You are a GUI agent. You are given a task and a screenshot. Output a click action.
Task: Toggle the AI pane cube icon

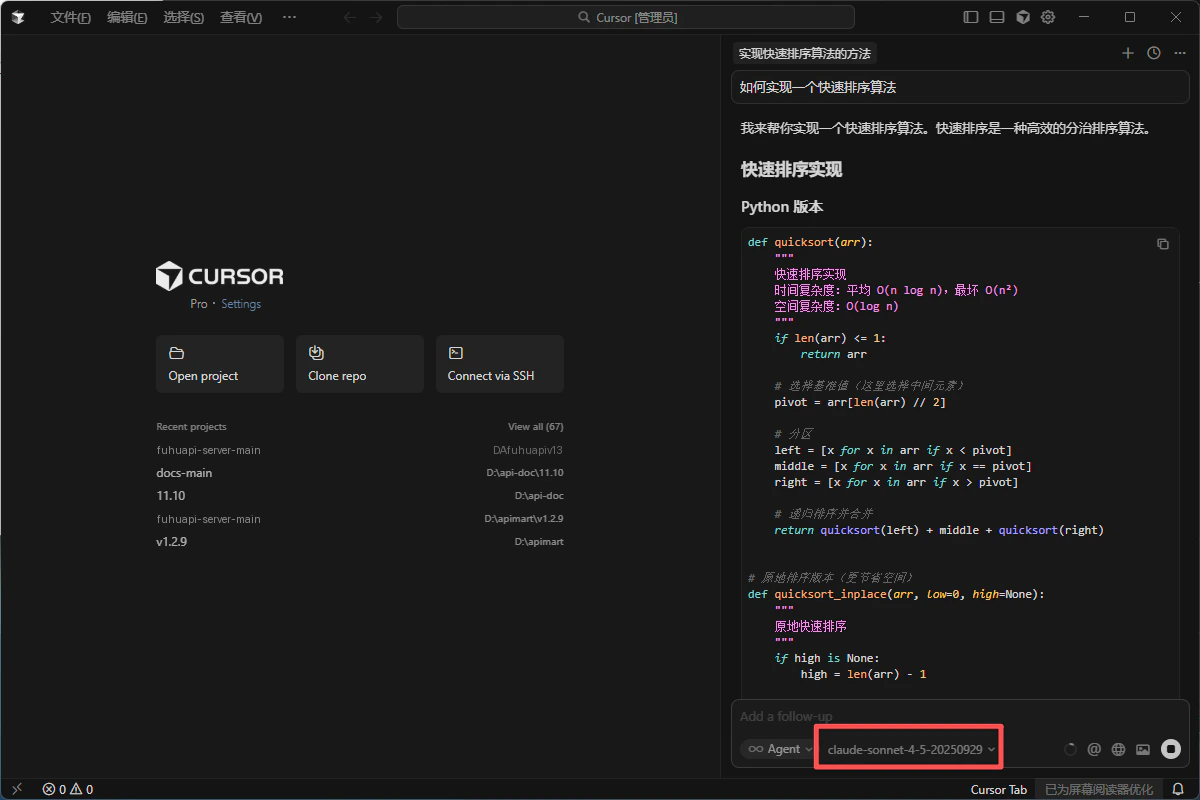point(1023,17)
